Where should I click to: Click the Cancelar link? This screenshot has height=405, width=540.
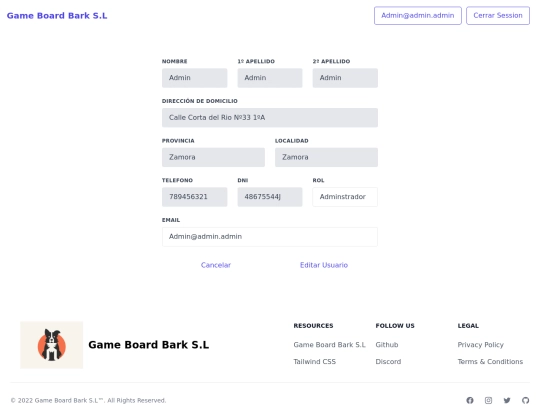coord(216,265)
